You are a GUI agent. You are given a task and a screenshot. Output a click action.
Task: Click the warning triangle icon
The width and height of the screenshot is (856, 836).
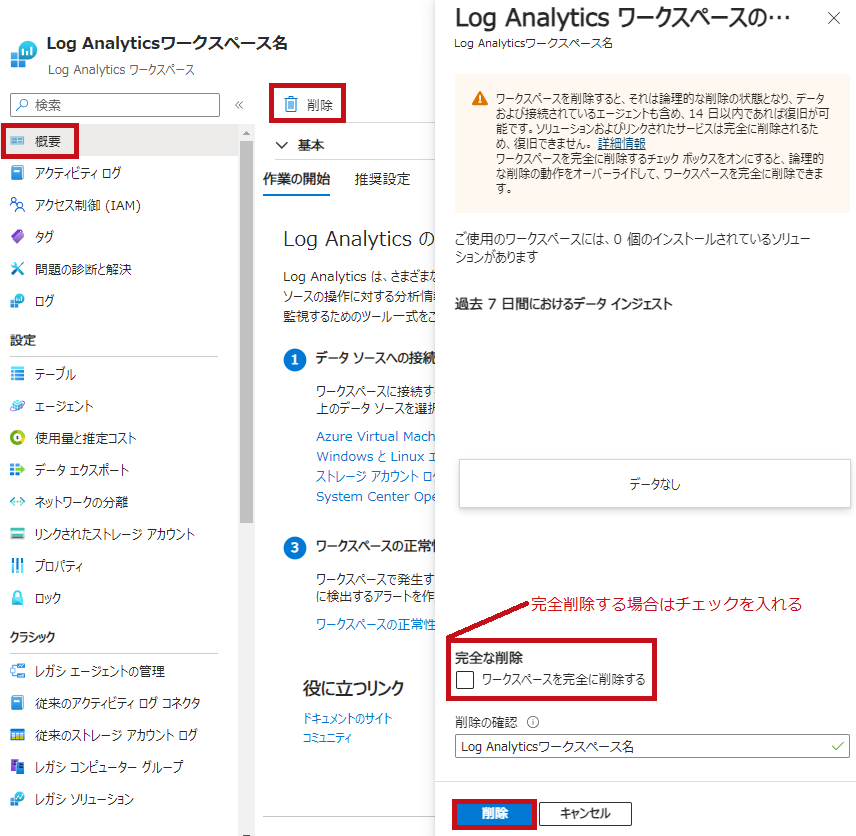coord(480,99)
